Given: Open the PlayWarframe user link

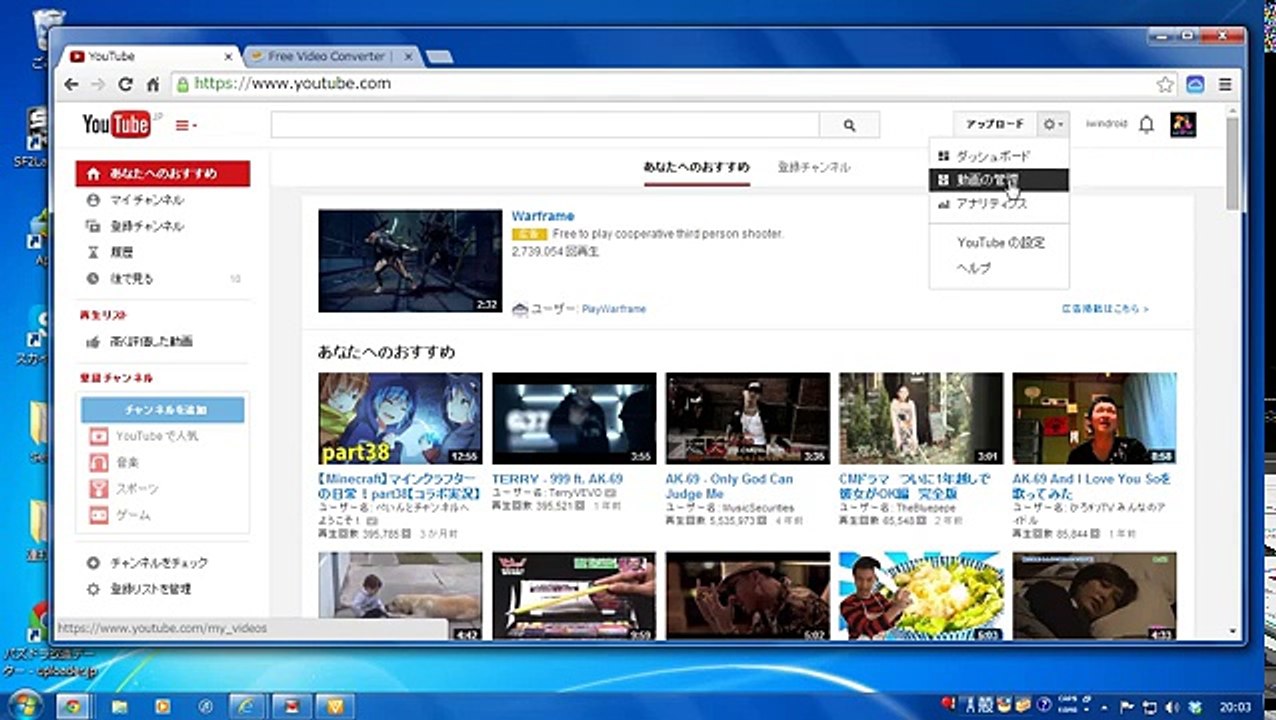Looking at the screenshot, I should [x=614, y=309].
